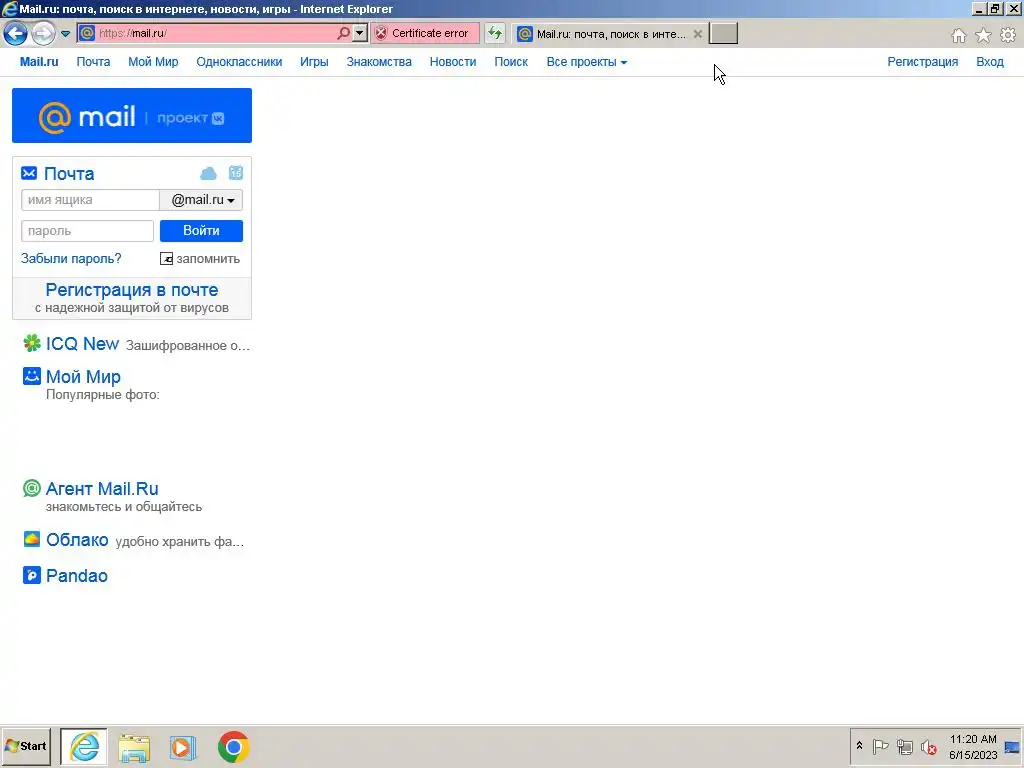Click the Облако cloud icon
Viewport: 1024px width, 768px height.
[31, 539]
